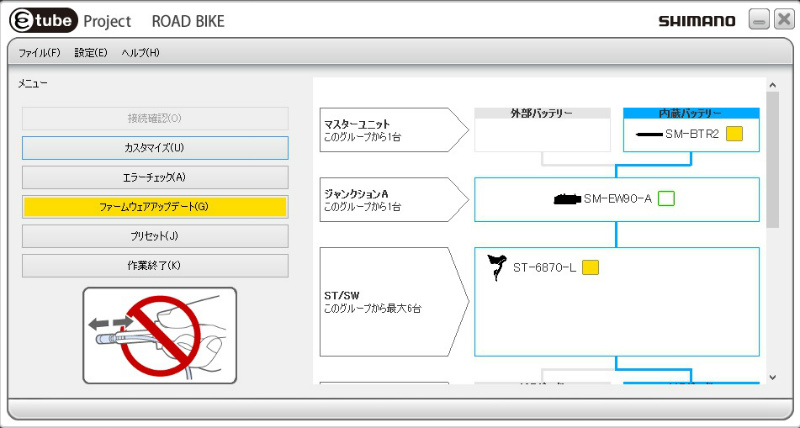Toggle the green box beside SM-EW90-A
Image resolution: width=800 pixels, height=428 pixels.
click(x=666, y=198)
